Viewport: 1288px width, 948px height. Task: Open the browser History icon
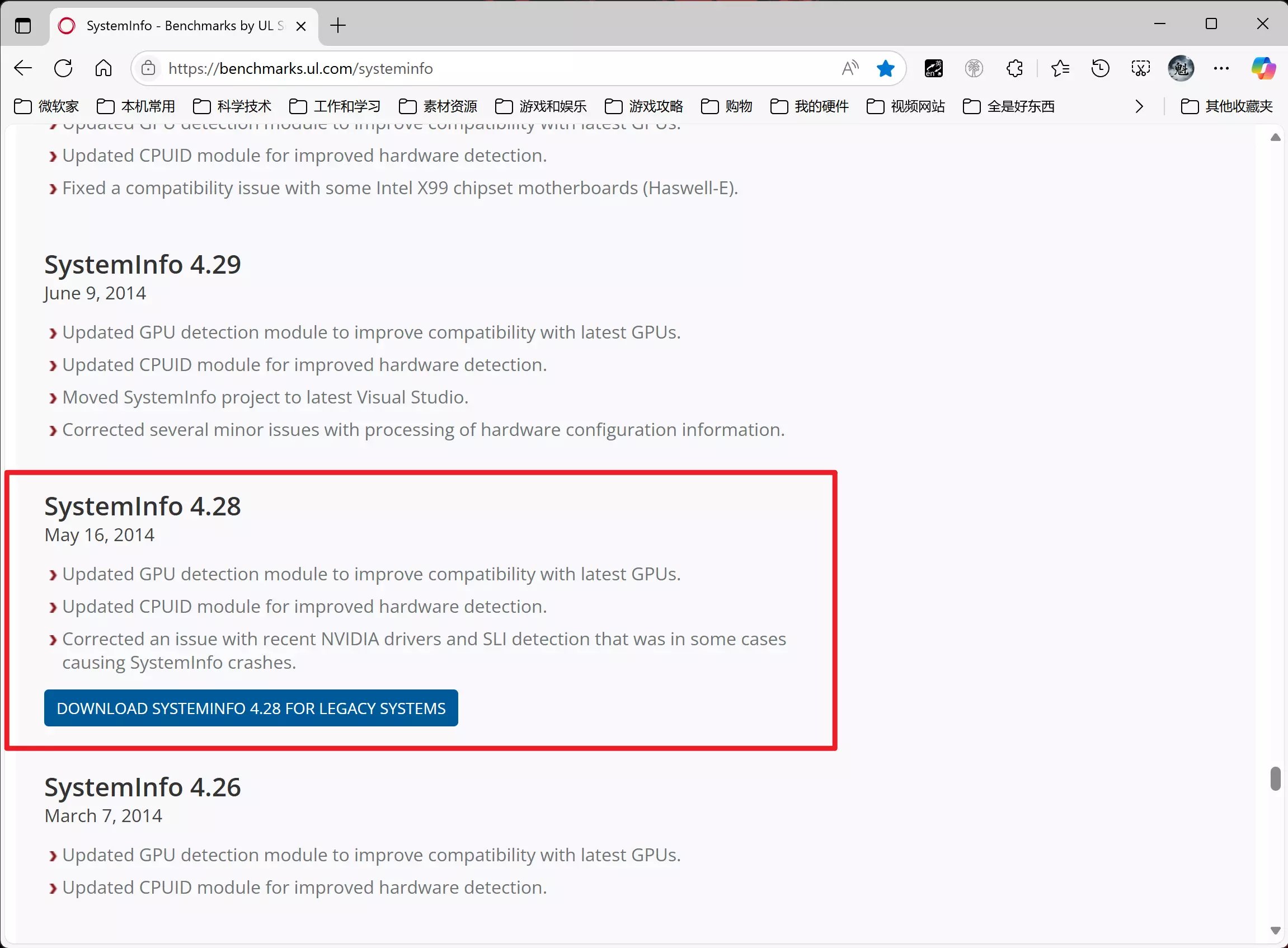point(1100,68)
